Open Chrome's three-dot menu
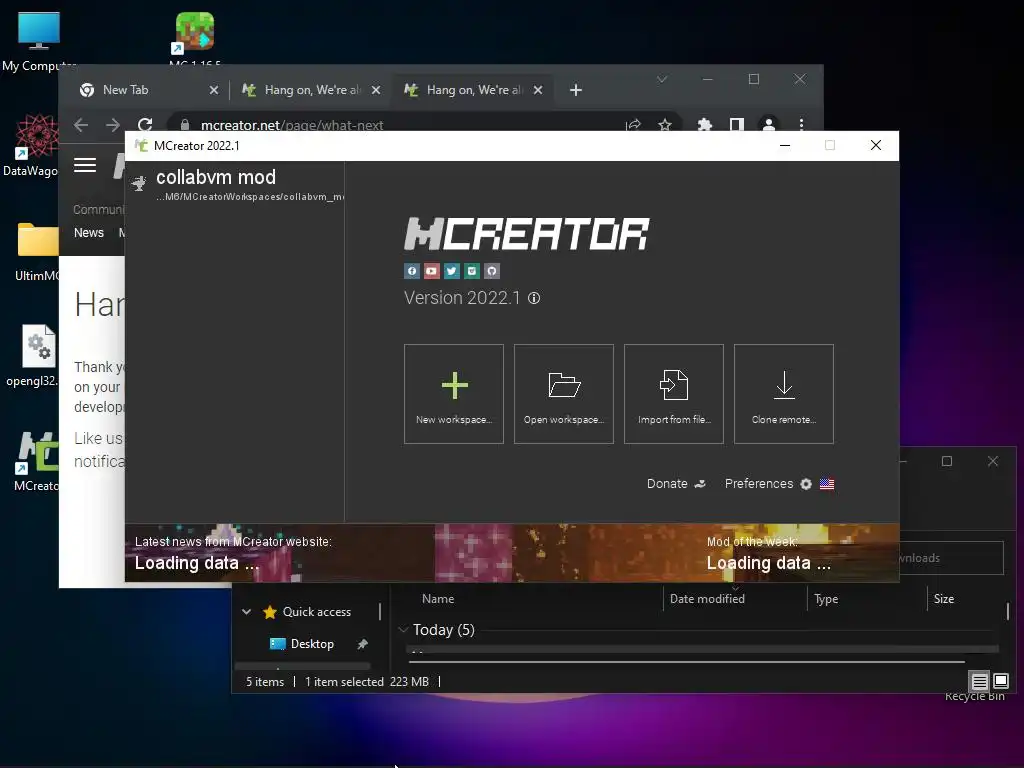The height and width of the screenshot is (768, 1024). coord(801,125)
